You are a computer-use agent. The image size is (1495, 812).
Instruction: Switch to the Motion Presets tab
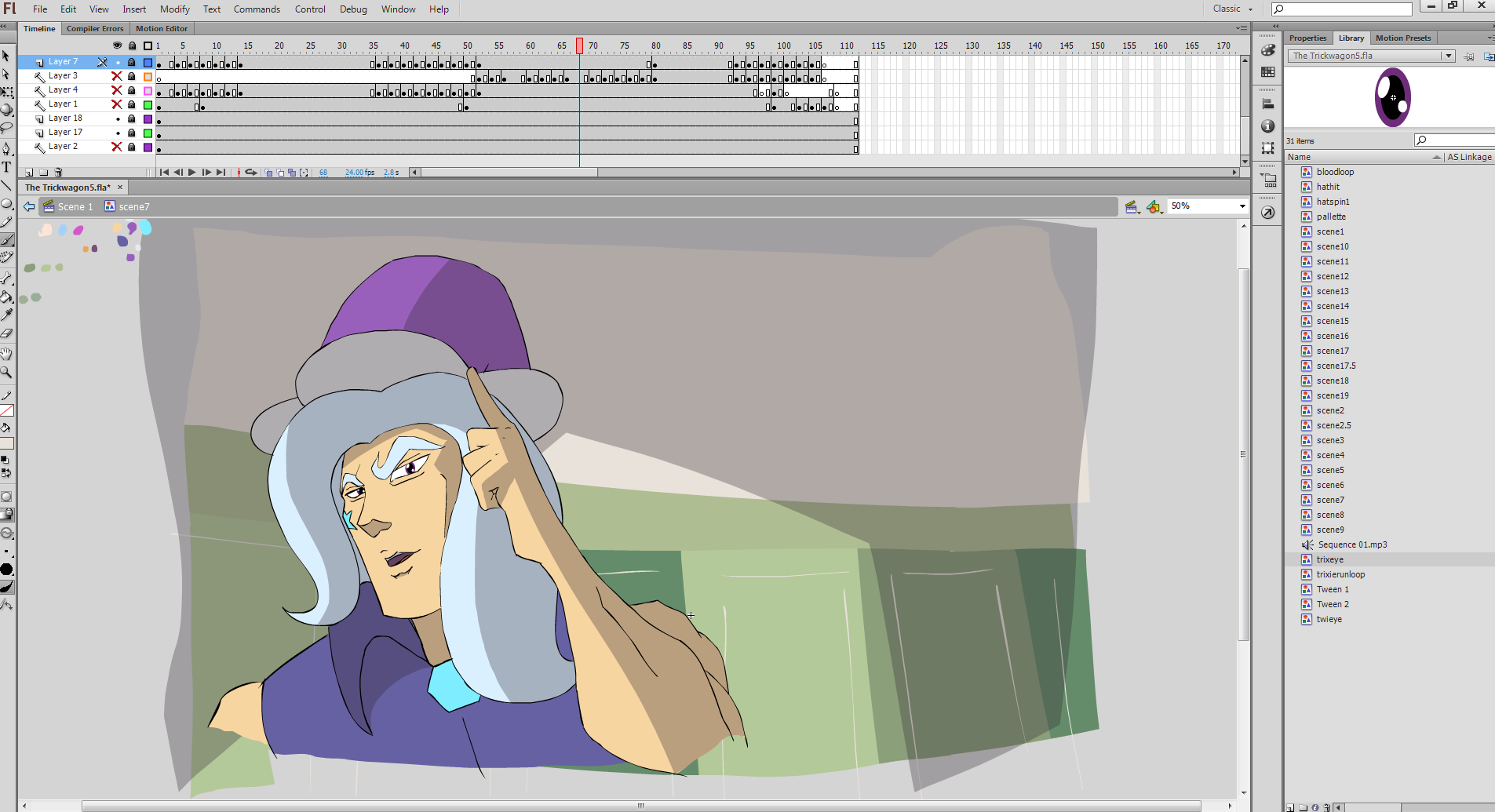[1402, 38]
